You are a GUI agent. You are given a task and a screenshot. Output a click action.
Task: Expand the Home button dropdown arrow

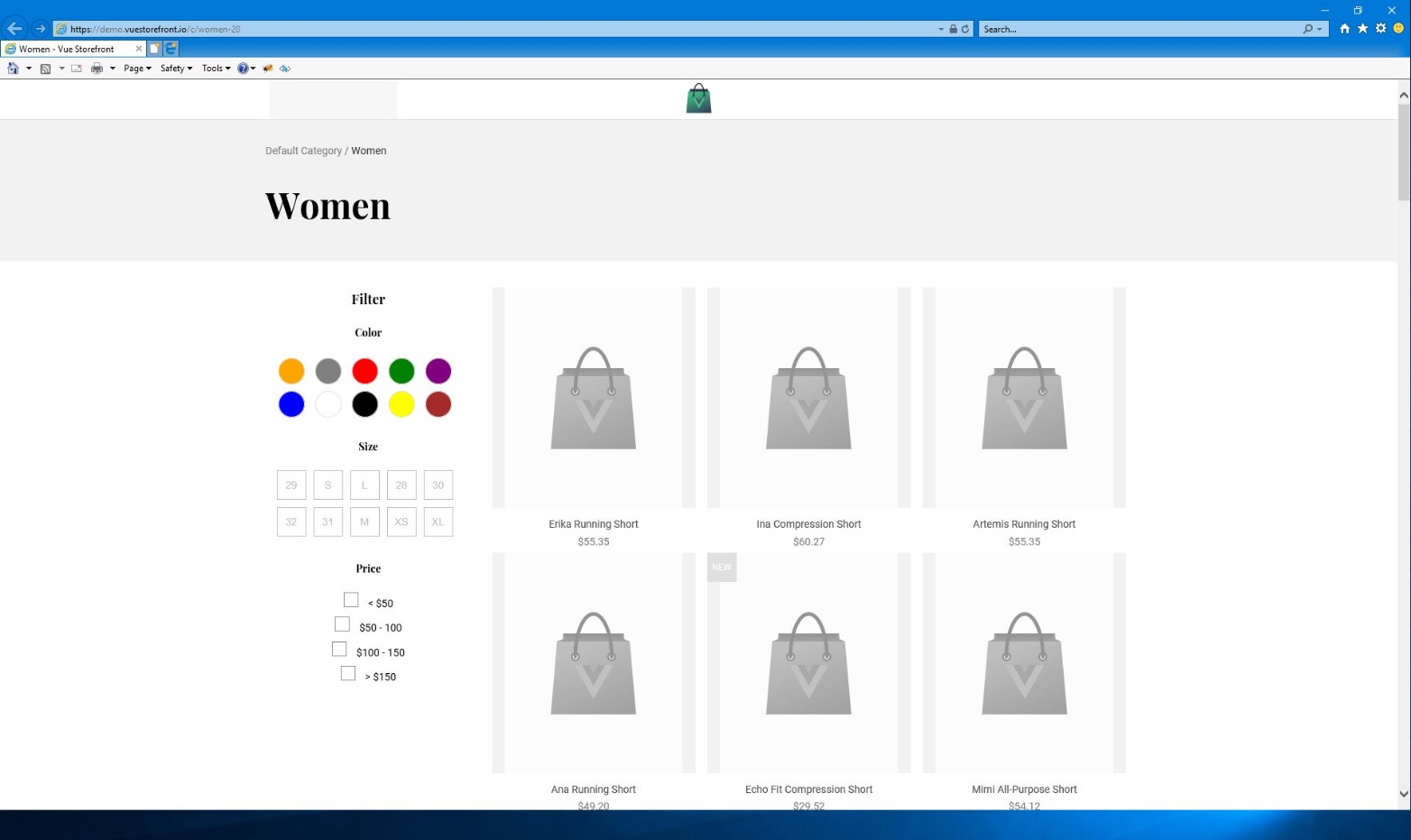[x=29, y=69]
